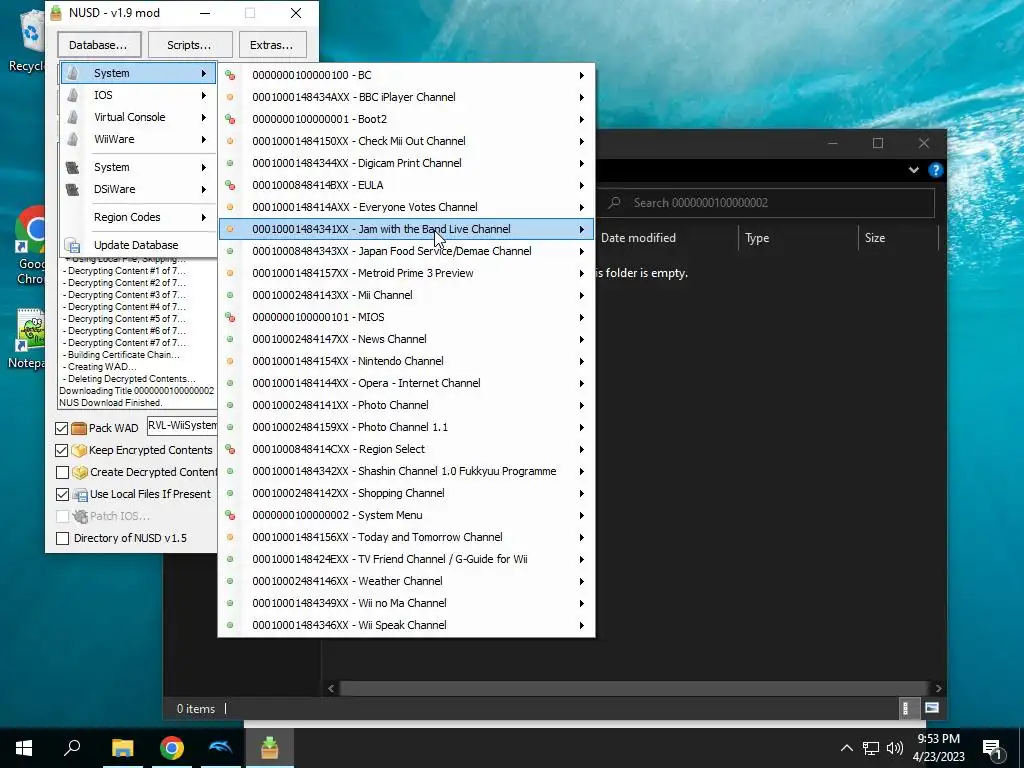Image resolution: width=1024 pixels, height=768 pixels.
Task: Expand Shopping Channel submenu arrow
Action: [x=581, y=493]
